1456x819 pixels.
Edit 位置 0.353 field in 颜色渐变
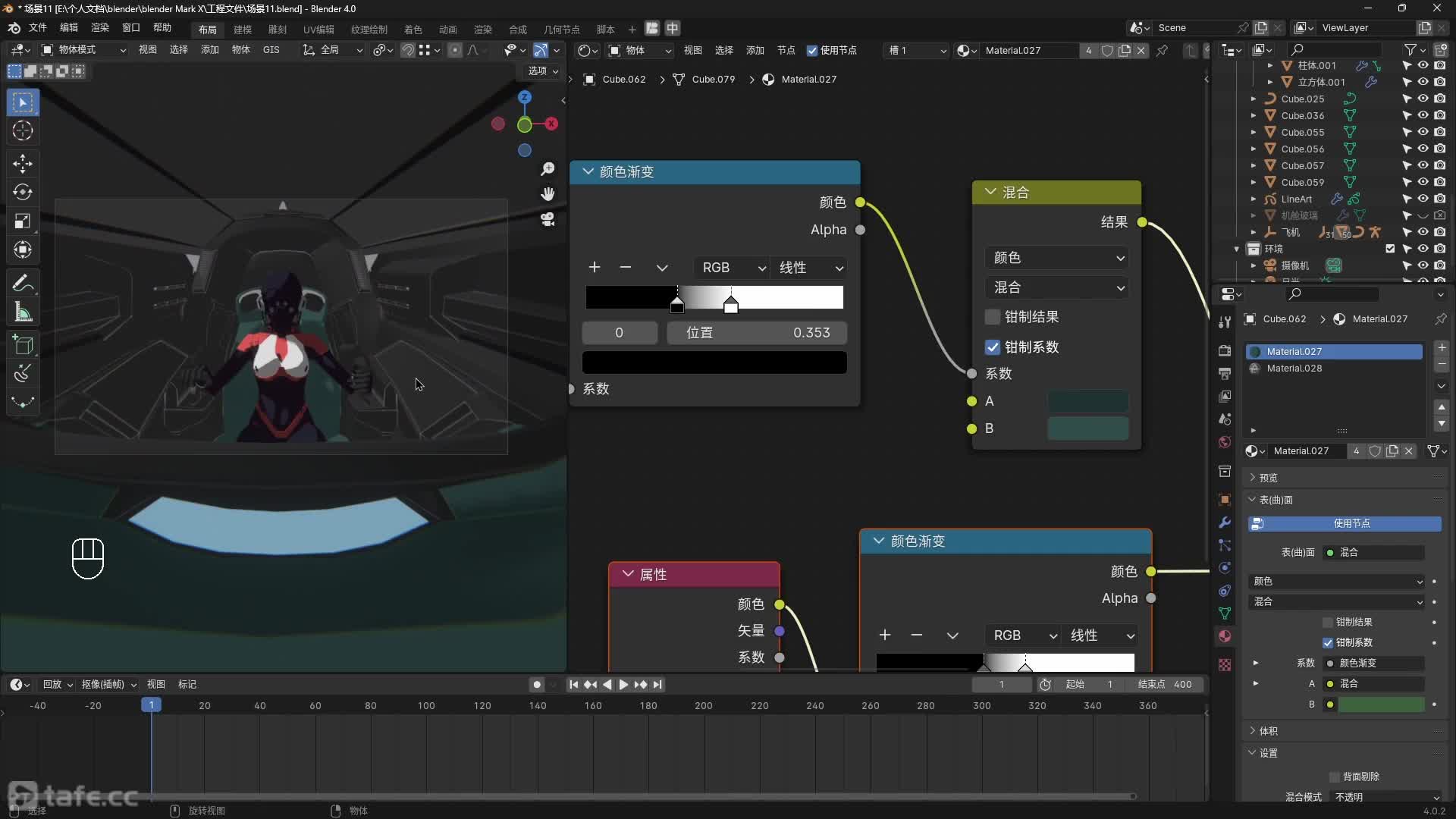pos(757,333)
